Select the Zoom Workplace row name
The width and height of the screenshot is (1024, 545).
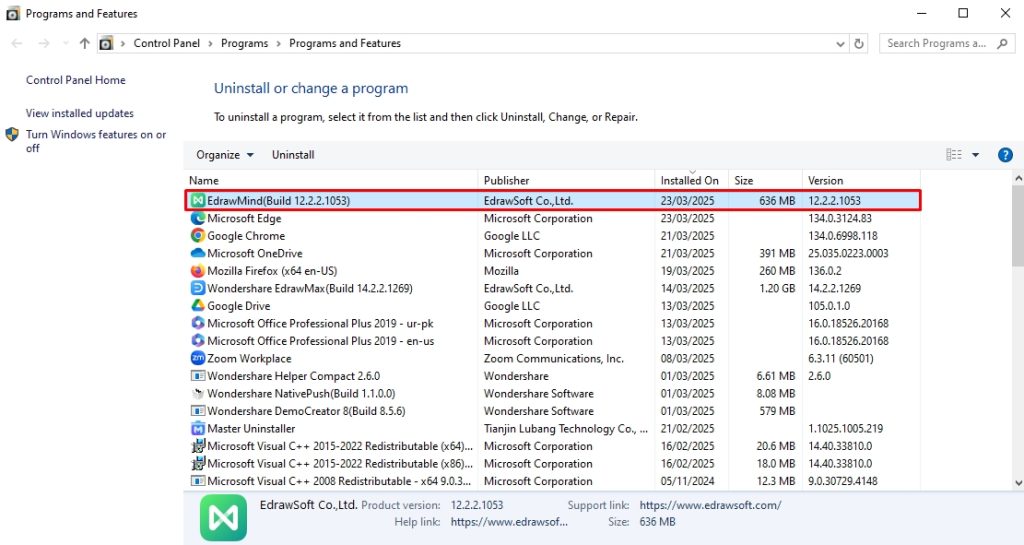tap(249, 358)
